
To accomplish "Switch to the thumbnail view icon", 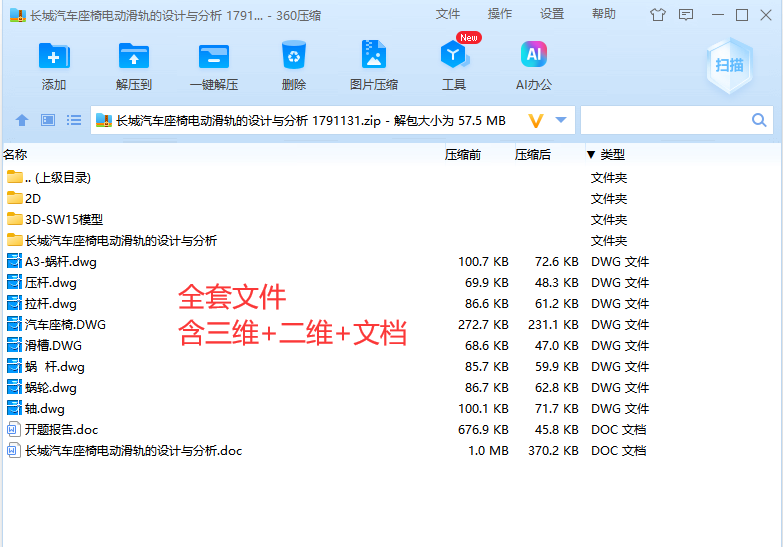I will [x=48, y=120].
